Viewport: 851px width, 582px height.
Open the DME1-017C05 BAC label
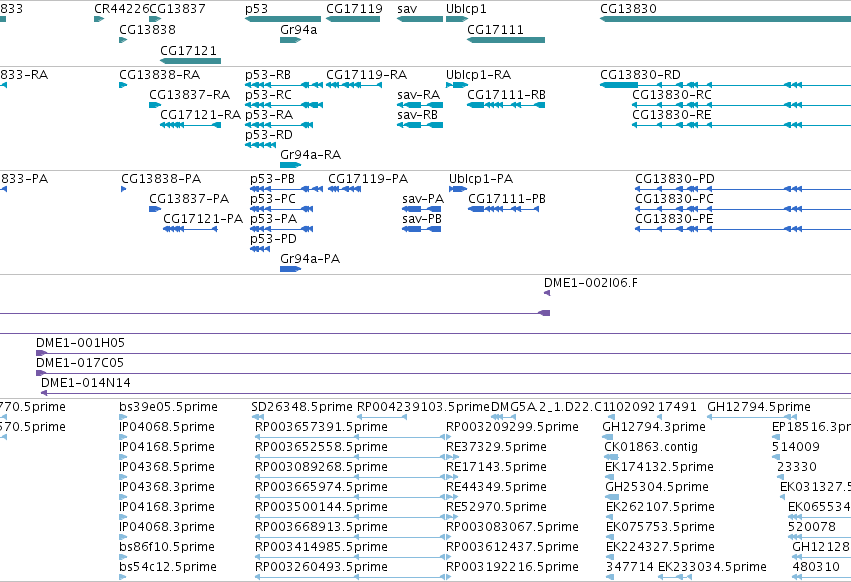[x=80, y=363]
